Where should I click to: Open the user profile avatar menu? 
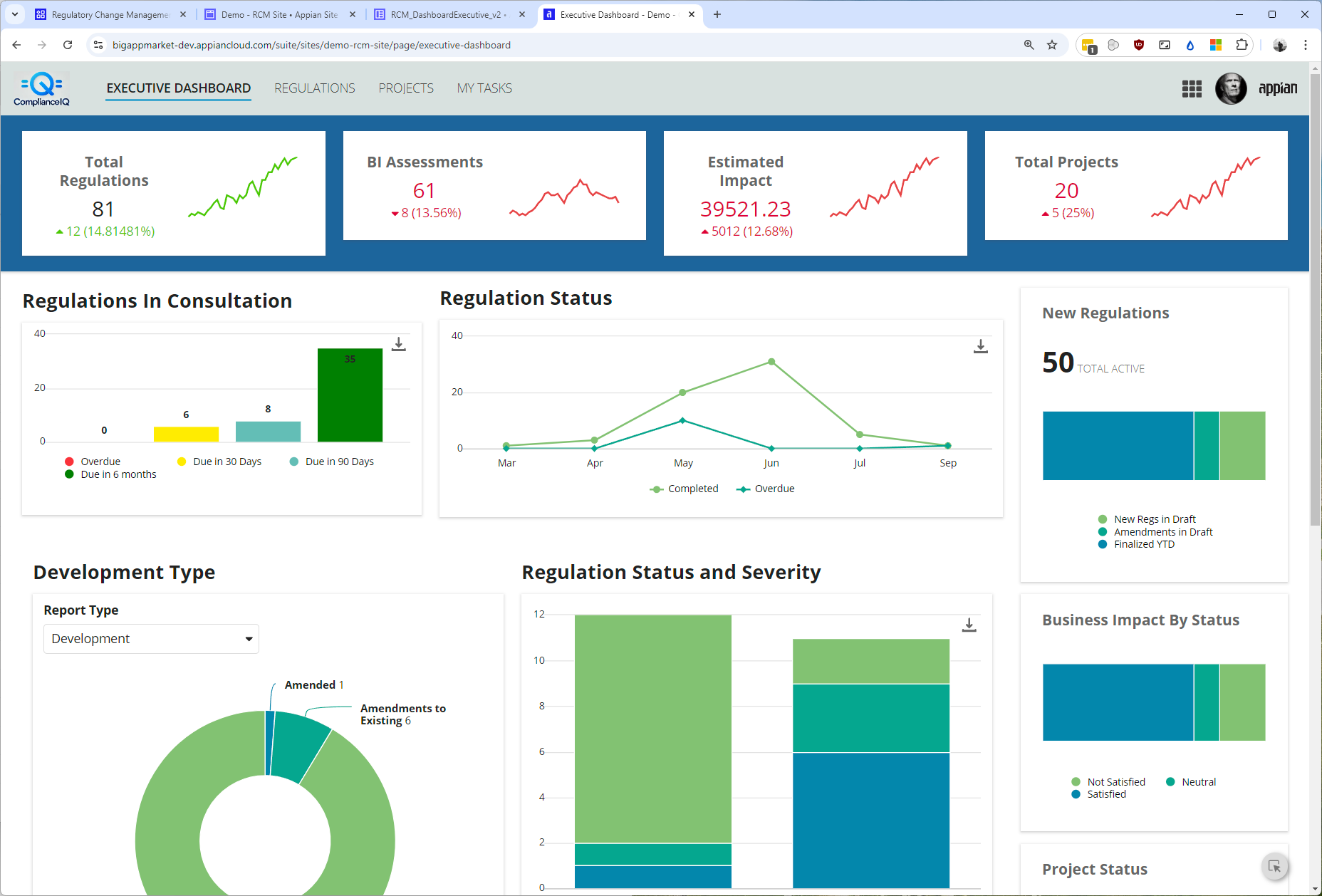(1230, 89)
